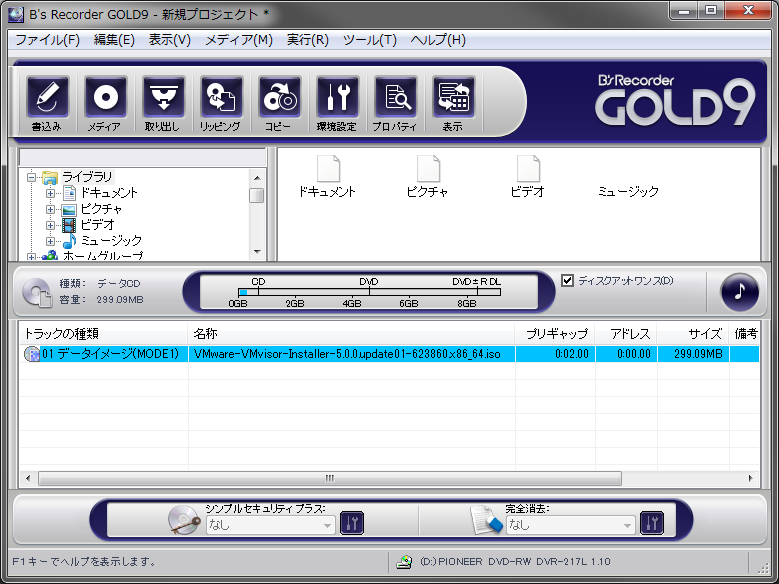Viewport: 779px width, 584px height.
Task: Open the プロパティ toolbar icon
Action: [395, 97]
